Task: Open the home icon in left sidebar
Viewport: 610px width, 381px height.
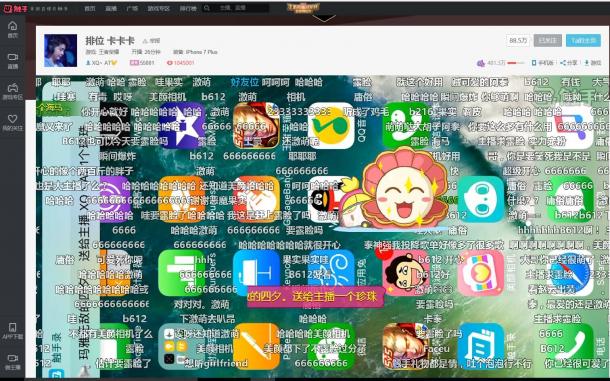Action: click(x=12, y=26)
